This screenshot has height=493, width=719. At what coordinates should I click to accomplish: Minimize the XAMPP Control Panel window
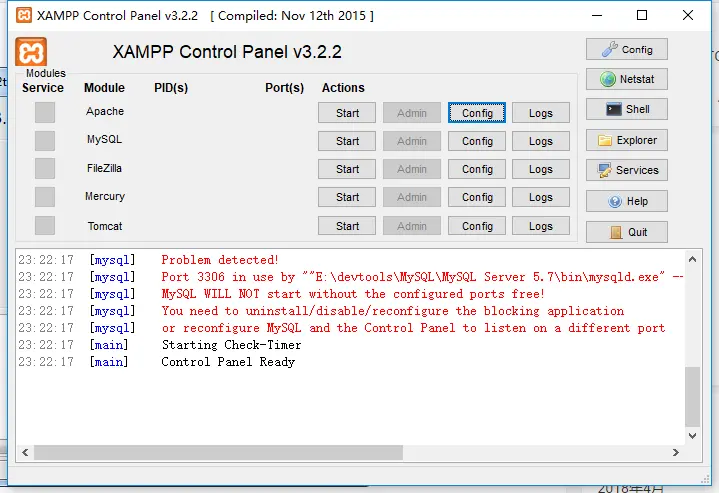(x=597, y=15)
